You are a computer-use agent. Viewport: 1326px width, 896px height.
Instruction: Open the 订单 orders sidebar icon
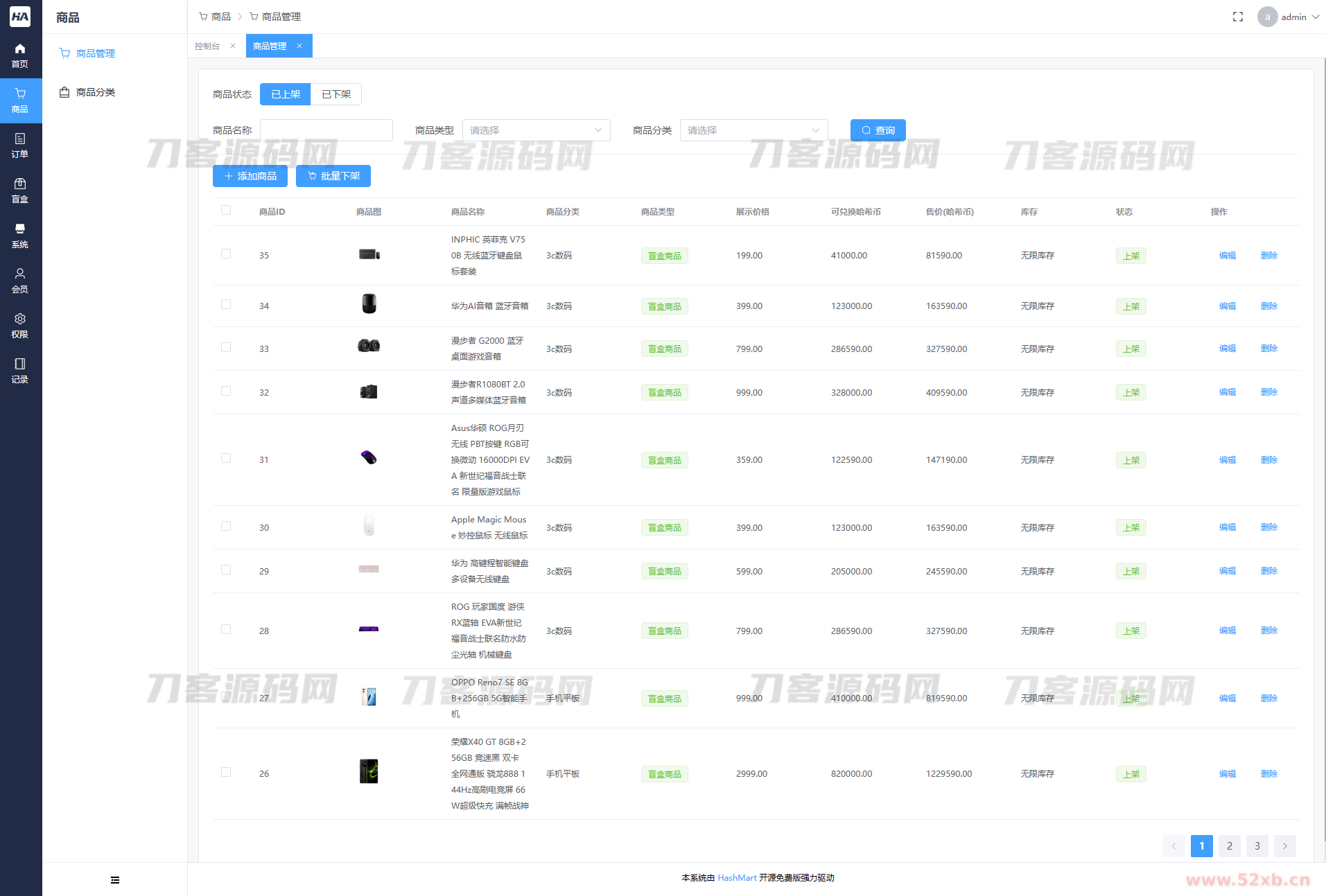[20, 146]
